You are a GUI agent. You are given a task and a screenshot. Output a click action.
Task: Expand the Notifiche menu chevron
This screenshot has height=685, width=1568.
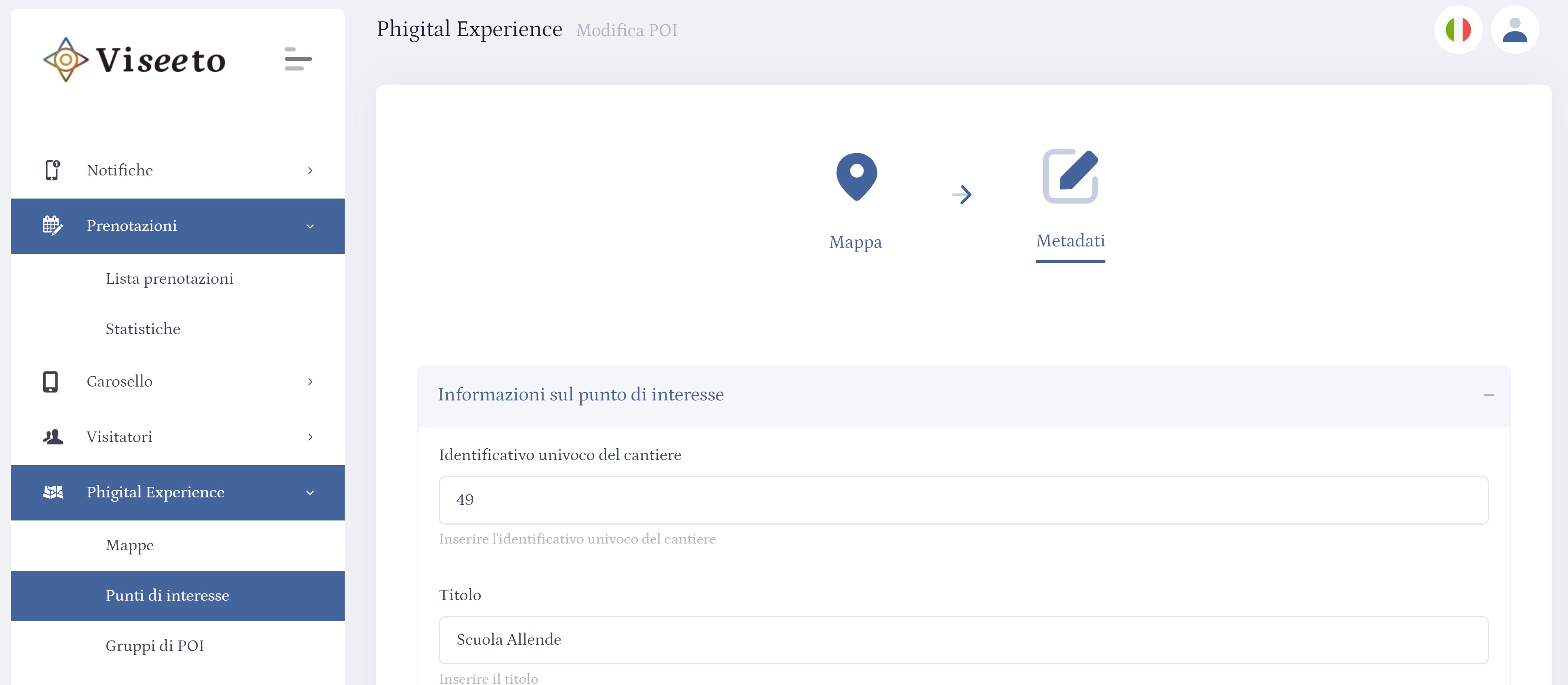[310, 170]
